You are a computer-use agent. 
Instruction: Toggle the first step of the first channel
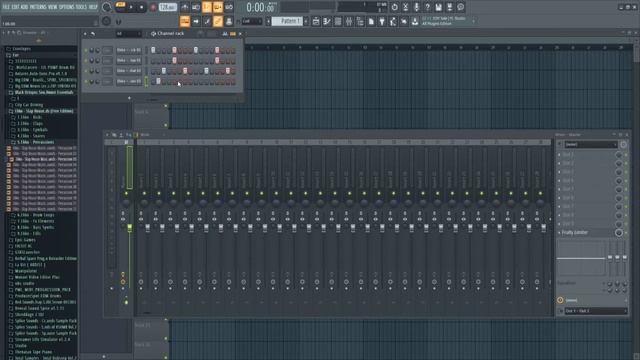point(153,50)
